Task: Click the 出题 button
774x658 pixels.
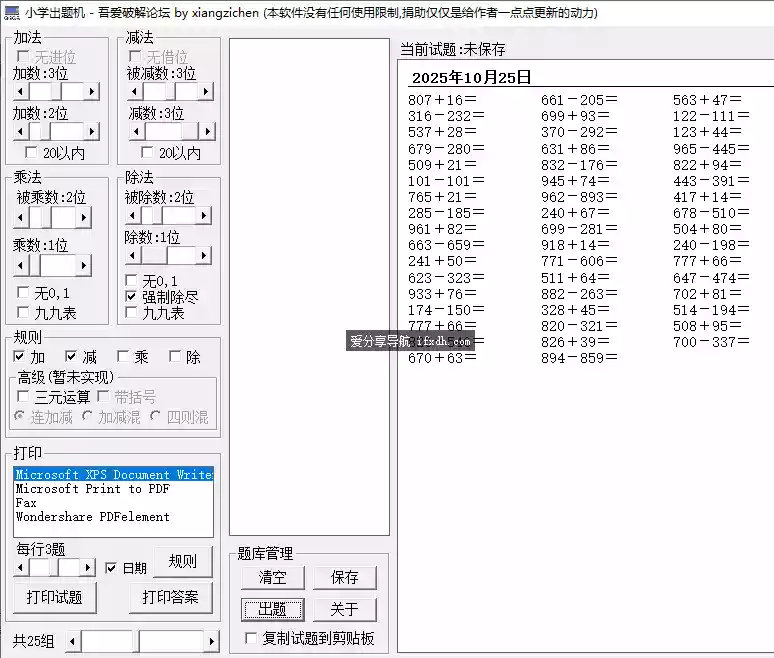Action: click(272, 609)
